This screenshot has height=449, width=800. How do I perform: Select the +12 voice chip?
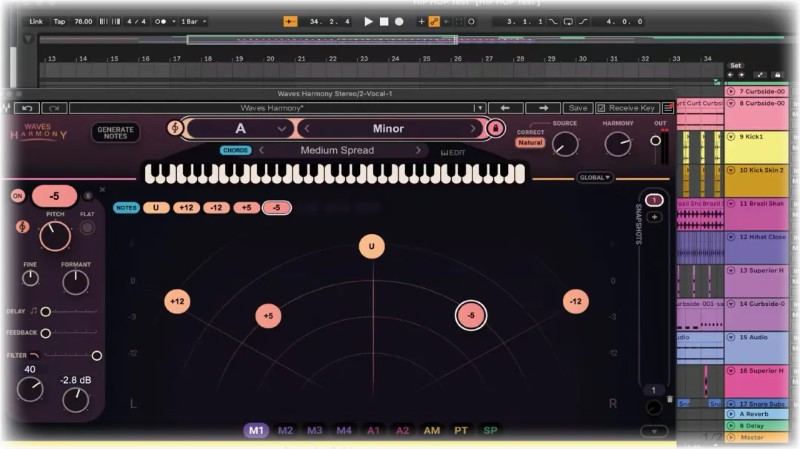[x=186, y=208]
